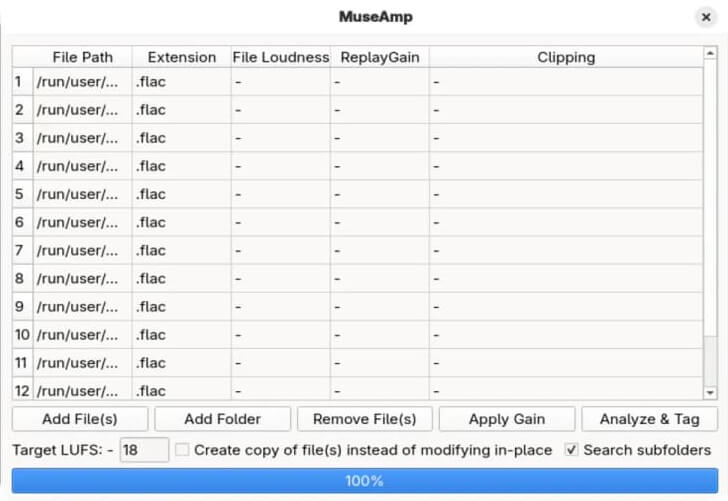Select row header number 4
Image resolution: width=728 pixels, height=501 pixels.
coord(23,166)
